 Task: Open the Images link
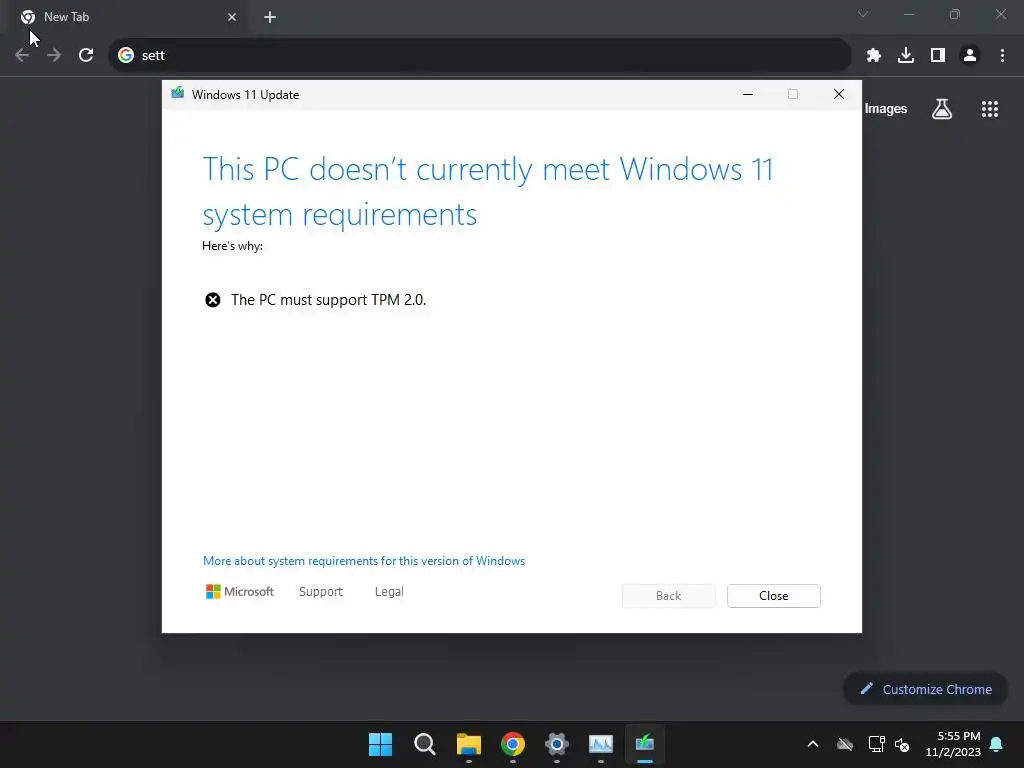[886, 109]
